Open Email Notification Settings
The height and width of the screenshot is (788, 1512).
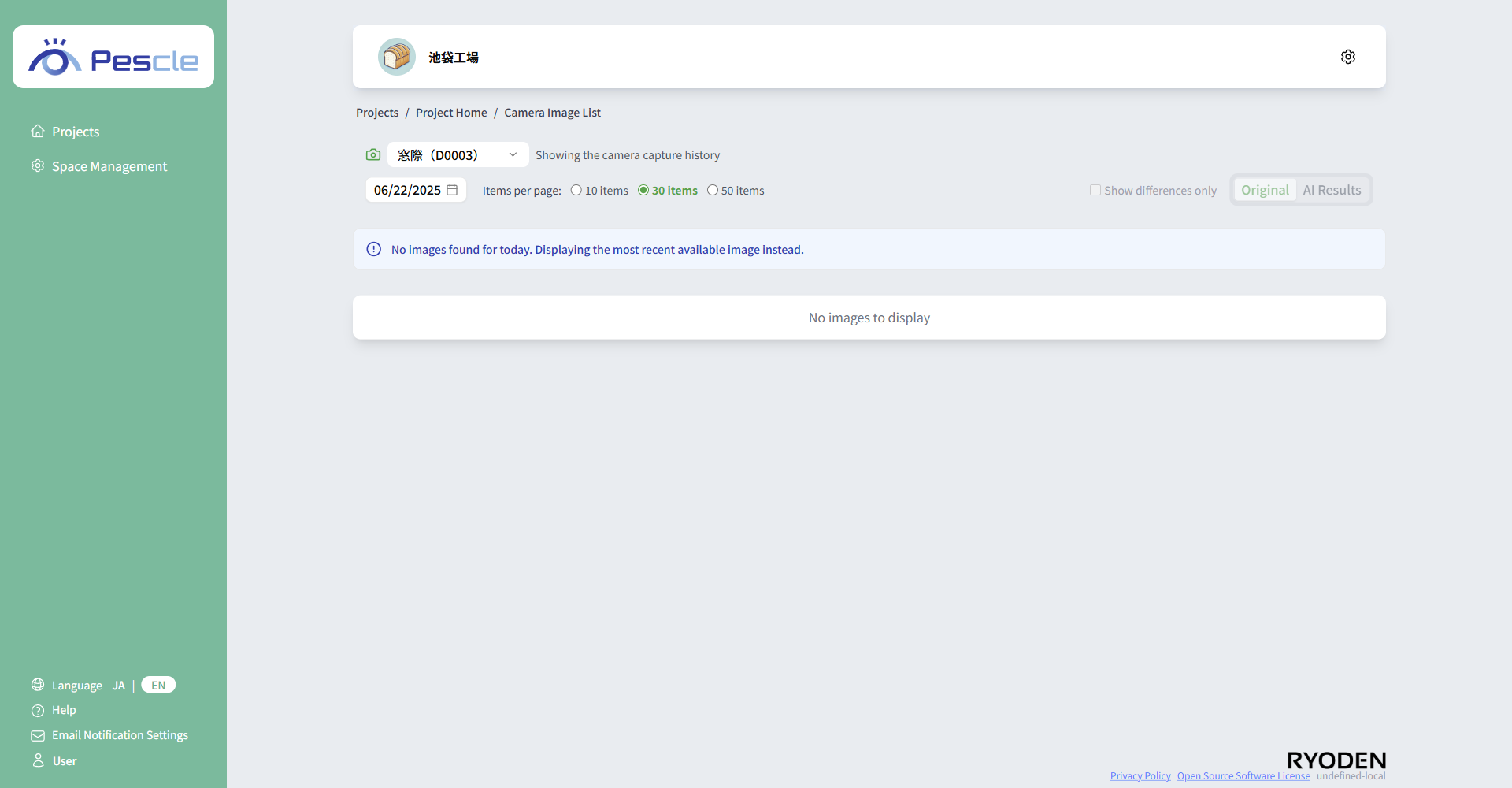point(120,735)
